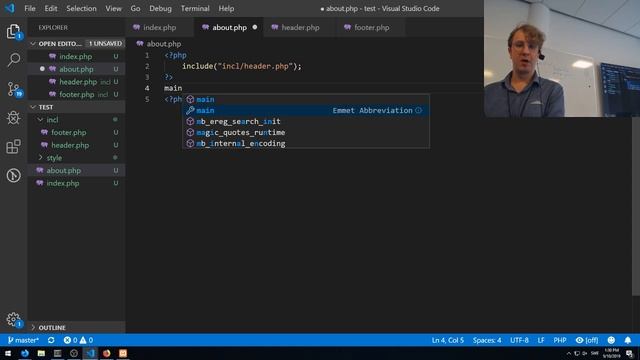Open index.php in Open Editors list
This screenshot has height=360, width=640.
point(76,56)
